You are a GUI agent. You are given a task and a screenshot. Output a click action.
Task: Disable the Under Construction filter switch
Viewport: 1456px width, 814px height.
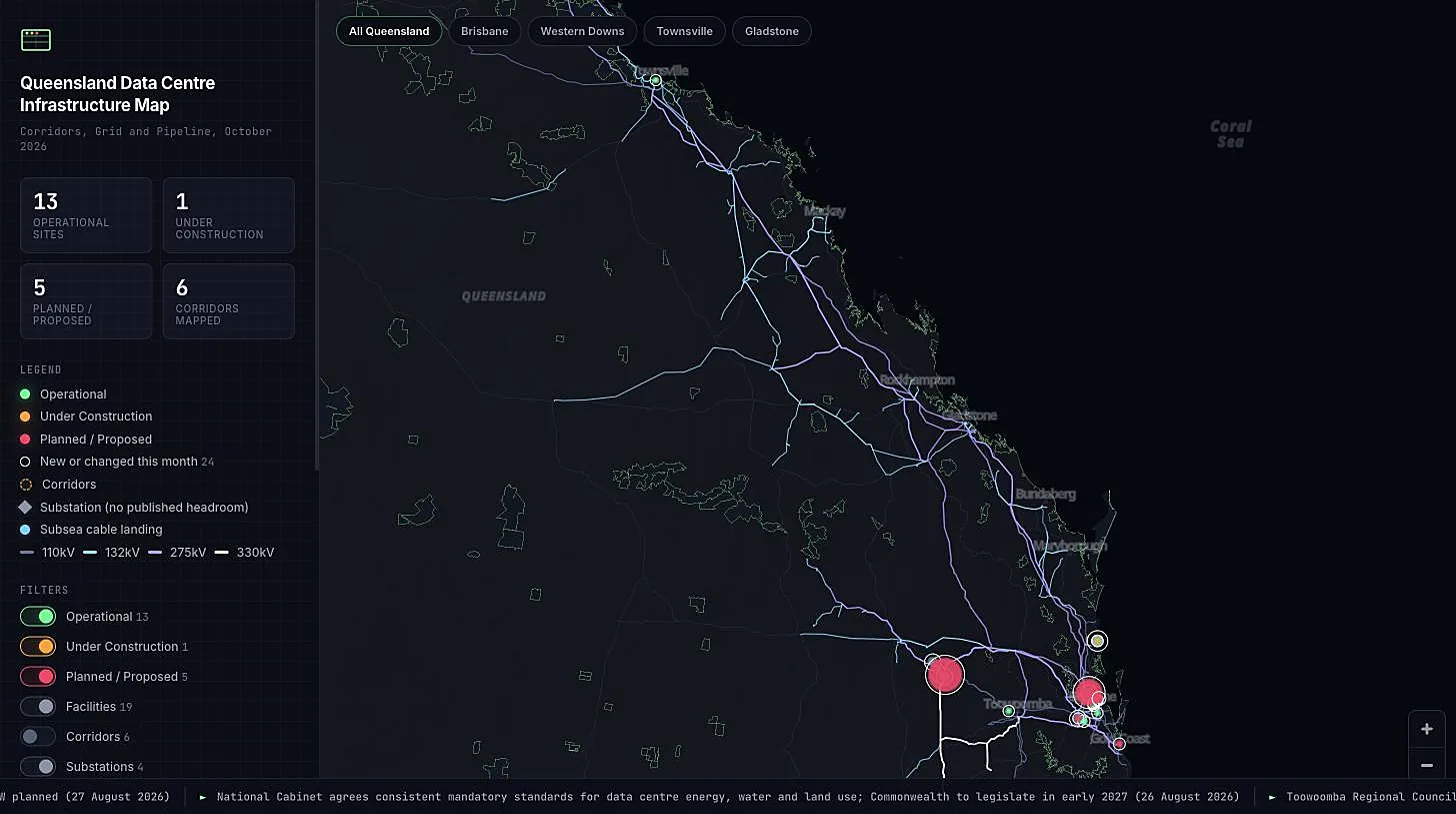point(38,646)
